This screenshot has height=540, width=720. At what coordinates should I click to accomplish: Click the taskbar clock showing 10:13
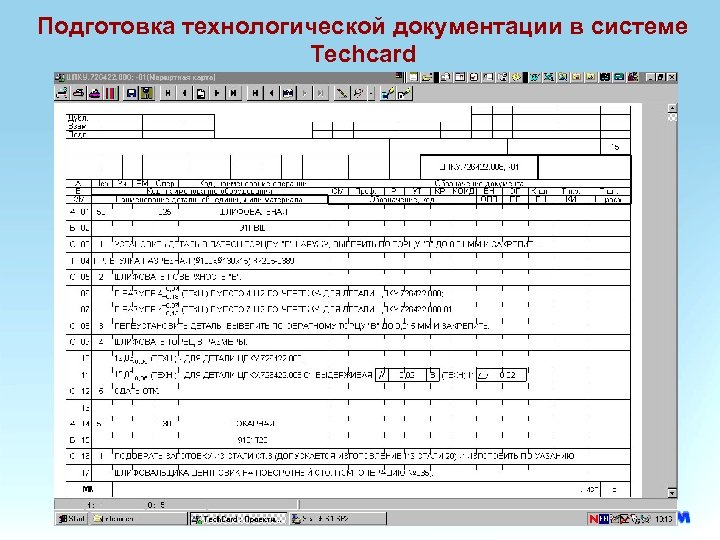click(x=664, y=519)
